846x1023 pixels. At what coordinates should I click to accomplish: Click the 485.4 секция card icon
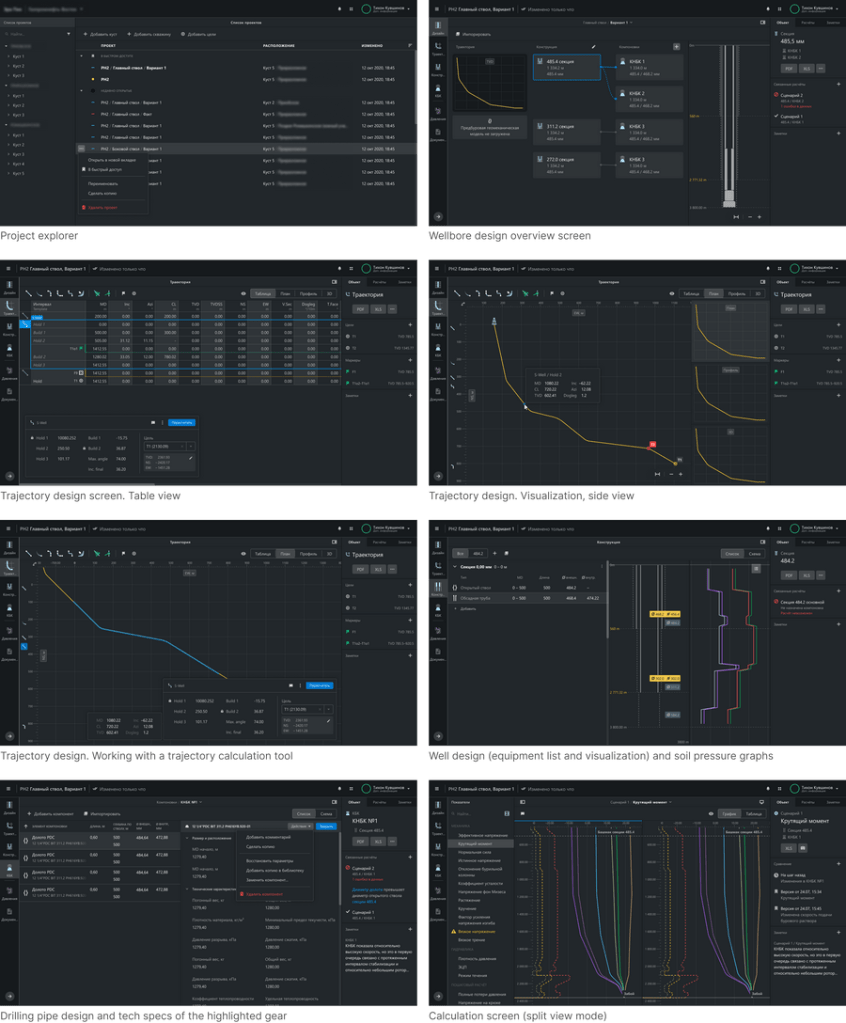tap(541, 62)
